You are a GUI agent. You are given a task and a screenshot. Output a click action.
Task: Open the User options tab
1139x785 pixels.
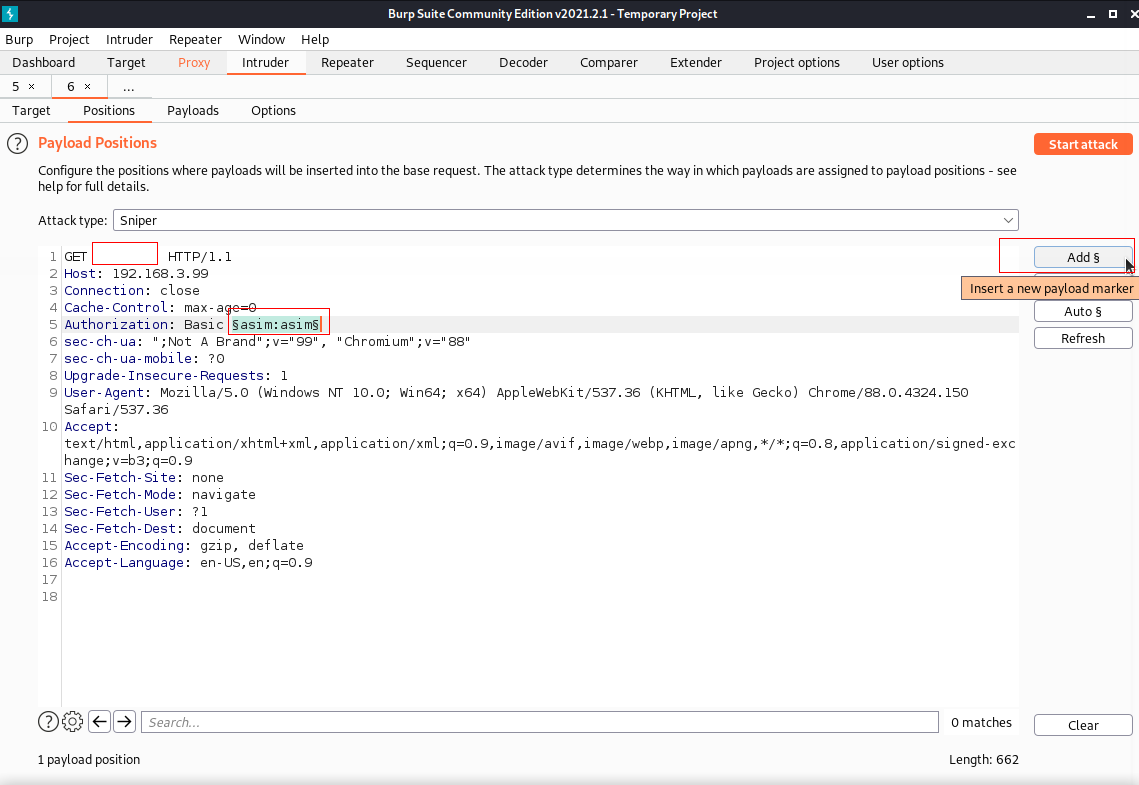908,62
